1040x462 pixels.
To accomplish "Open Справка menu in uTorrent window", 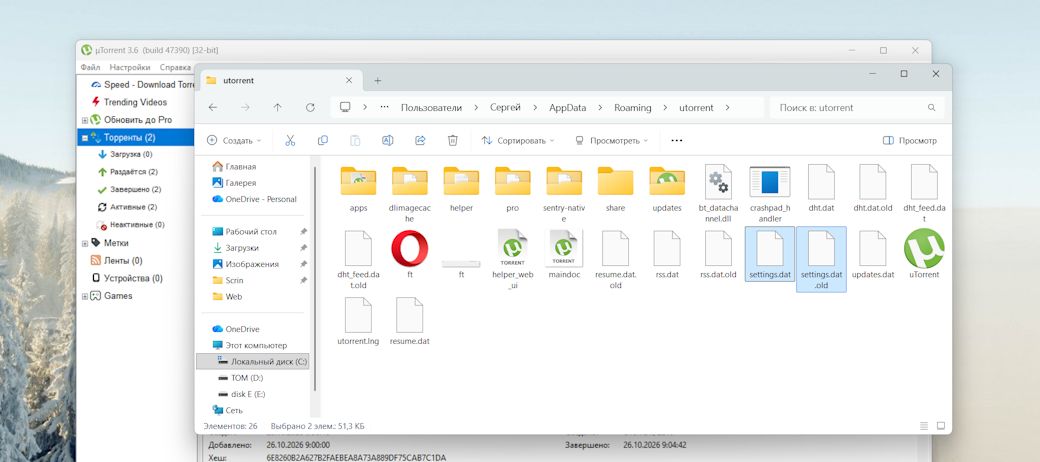I will (x=176, y=67).
